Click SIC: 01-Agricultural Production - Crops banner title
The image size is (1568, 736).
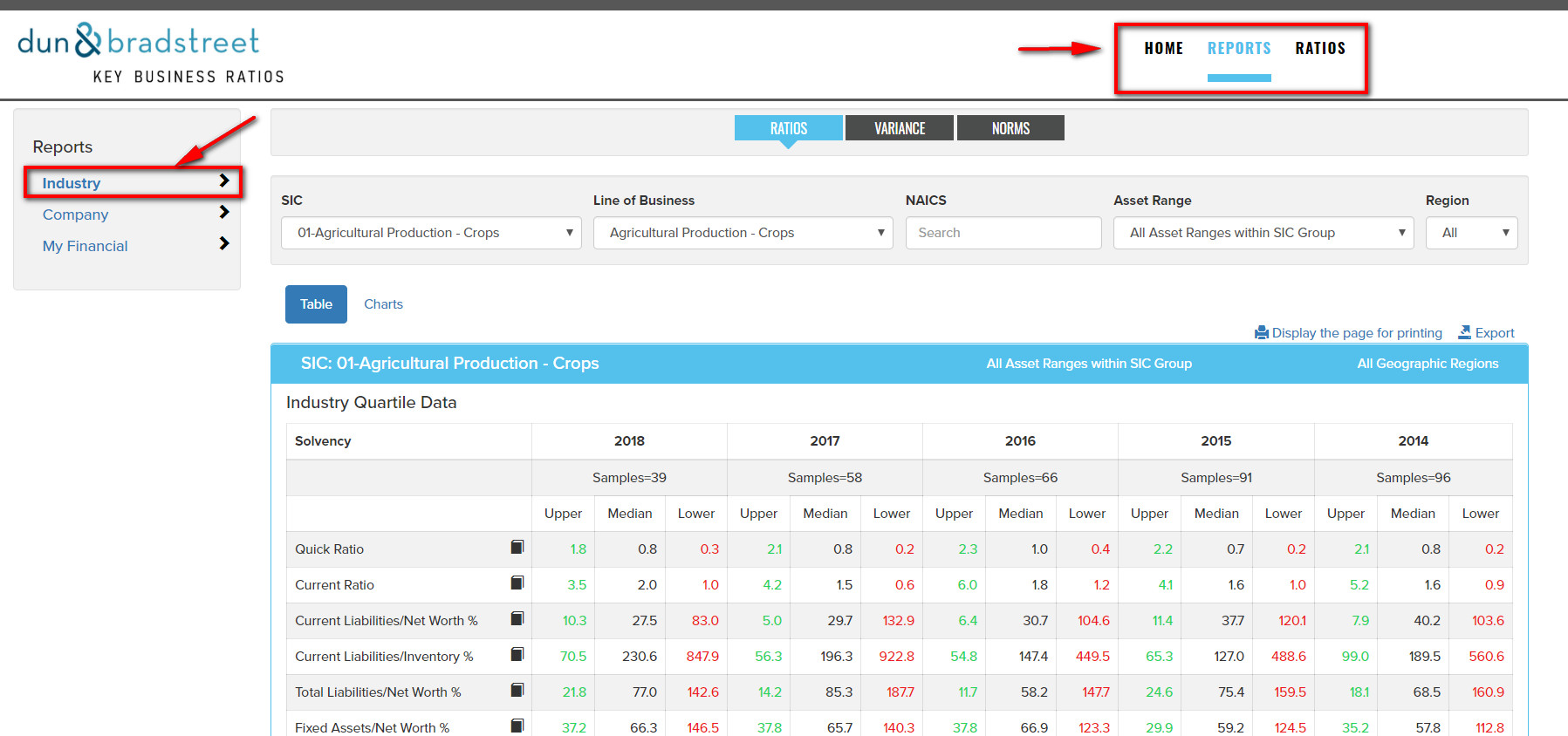449,364
